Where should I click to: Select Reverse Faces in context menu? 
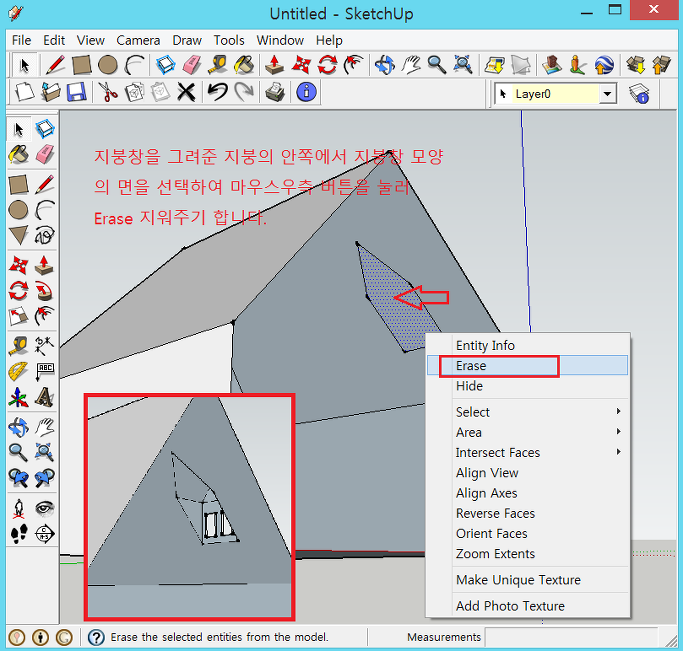527,513
